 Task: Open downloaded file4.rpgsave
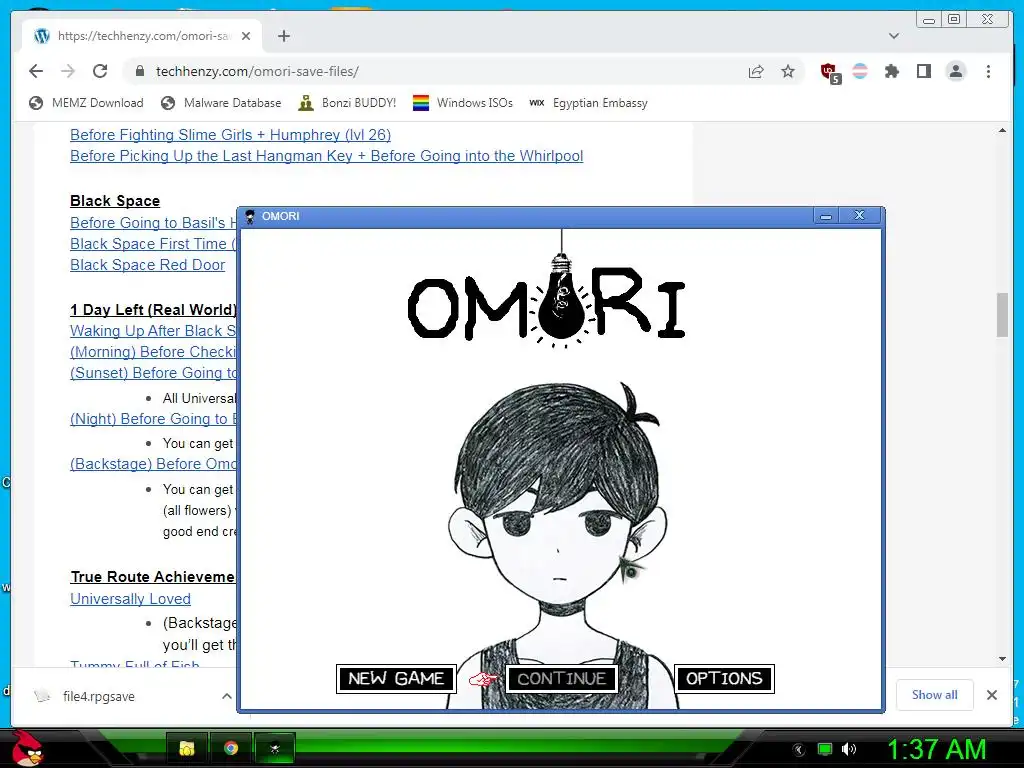pos(98,696)
